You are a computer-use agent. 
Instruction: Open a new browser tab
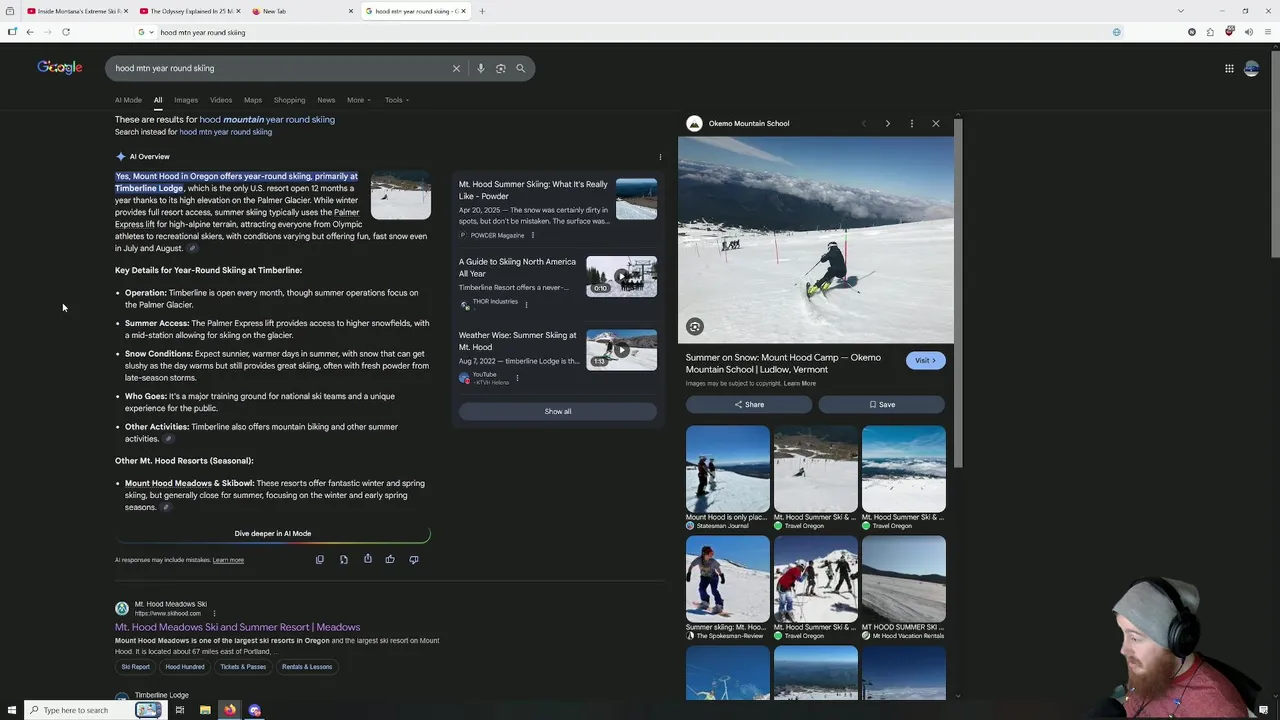click(482, 11)
